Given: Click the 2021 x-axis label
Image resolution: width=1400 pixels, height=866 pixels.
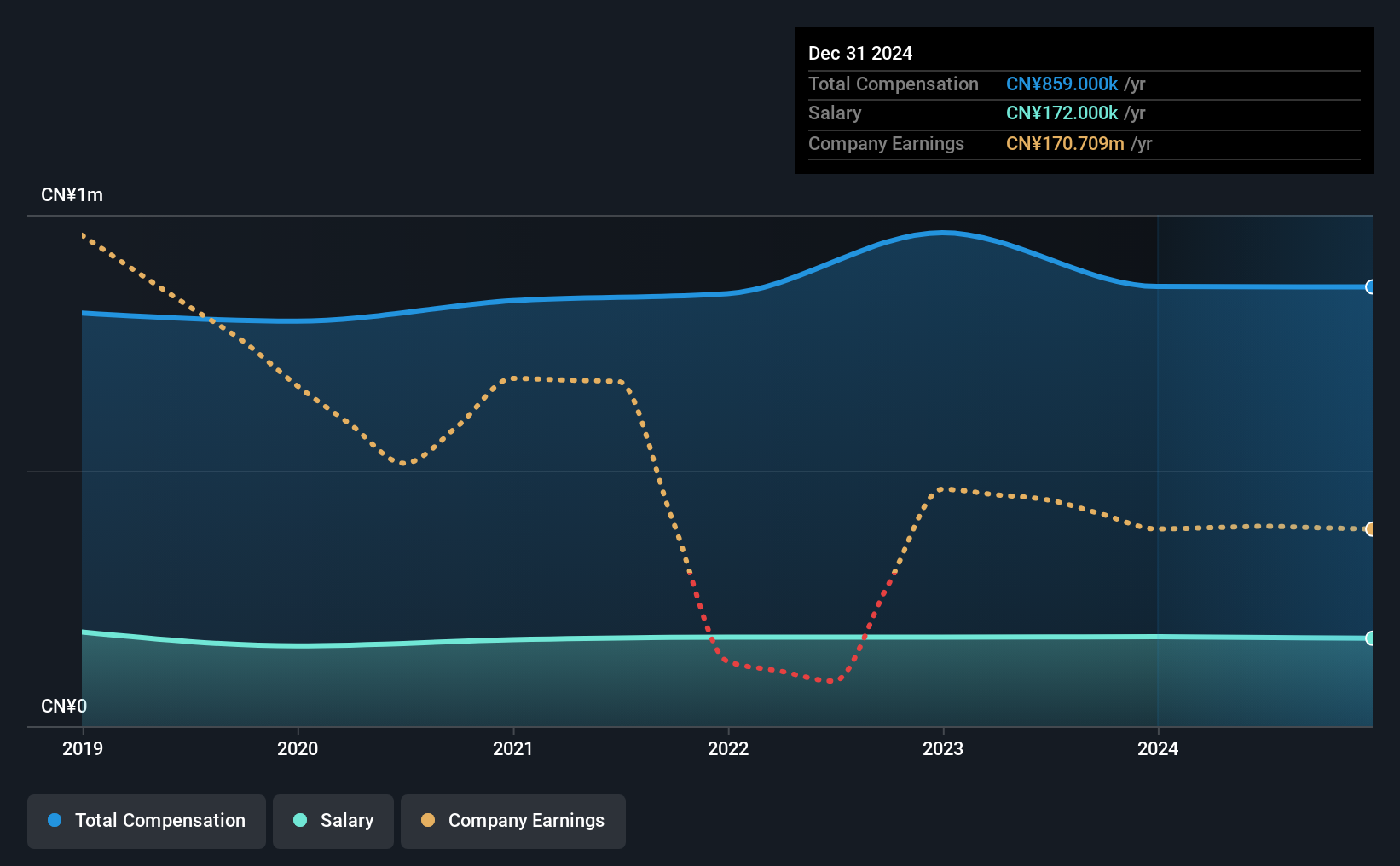Looking at the screenshot, I should (513, 748).
